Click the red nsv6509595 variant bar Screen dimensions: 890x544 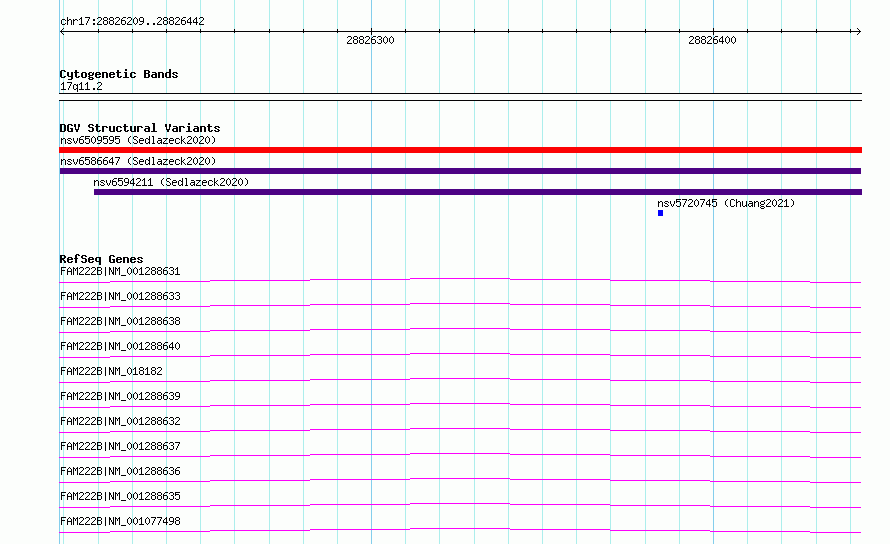(460, 150)
